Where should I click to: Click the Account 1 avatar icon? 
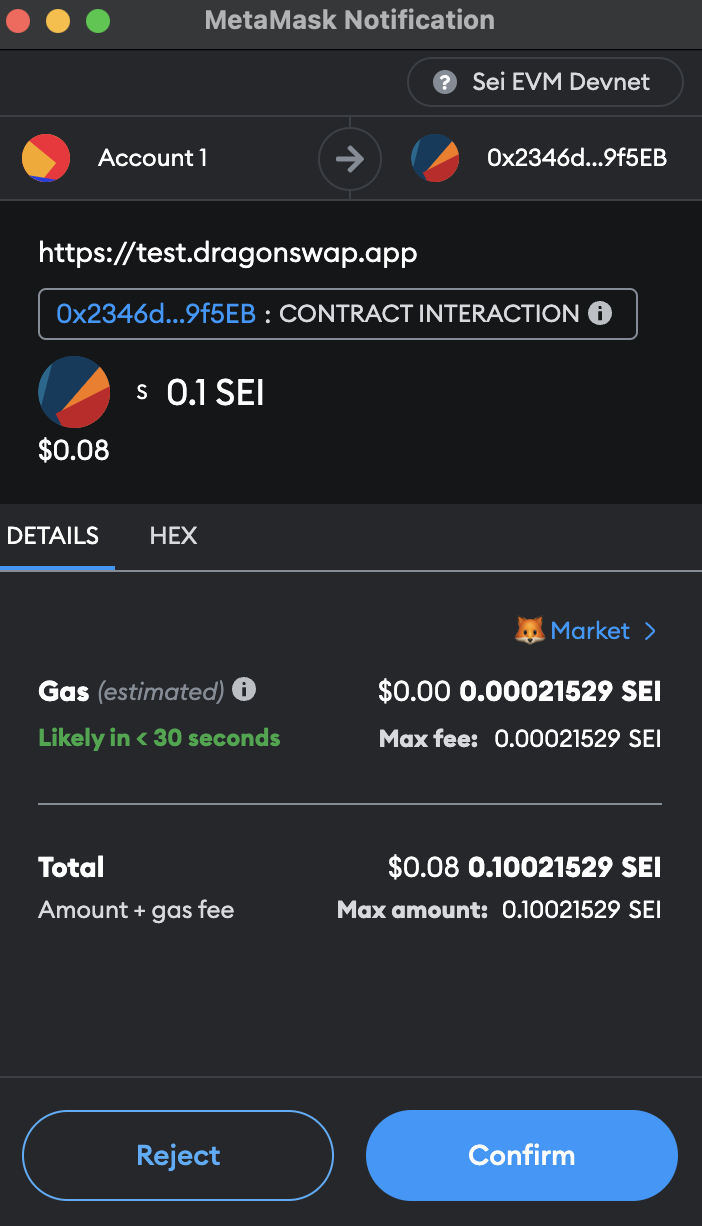pos(46,158)
